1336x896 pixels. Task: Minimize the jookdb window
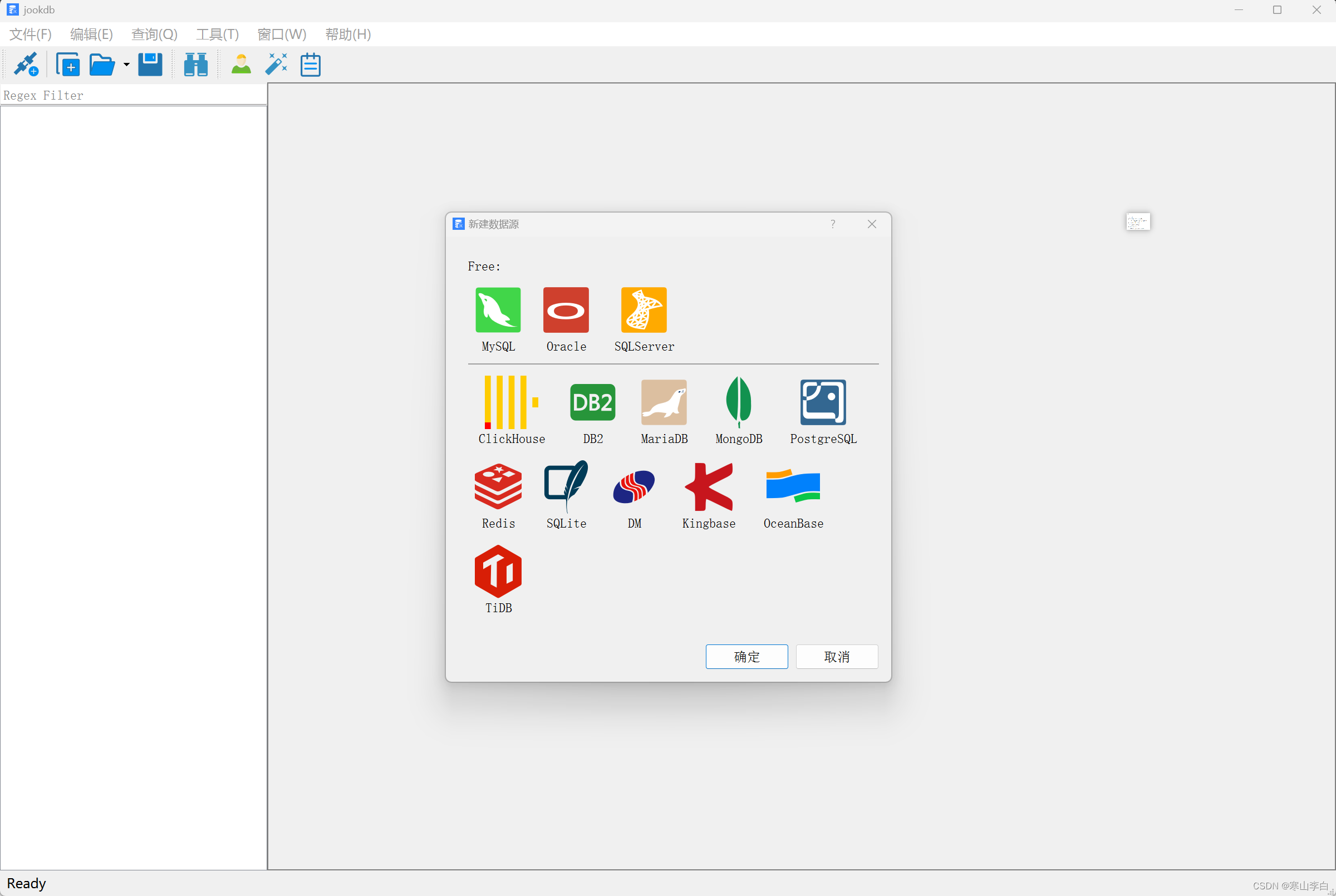(1238, 9)
